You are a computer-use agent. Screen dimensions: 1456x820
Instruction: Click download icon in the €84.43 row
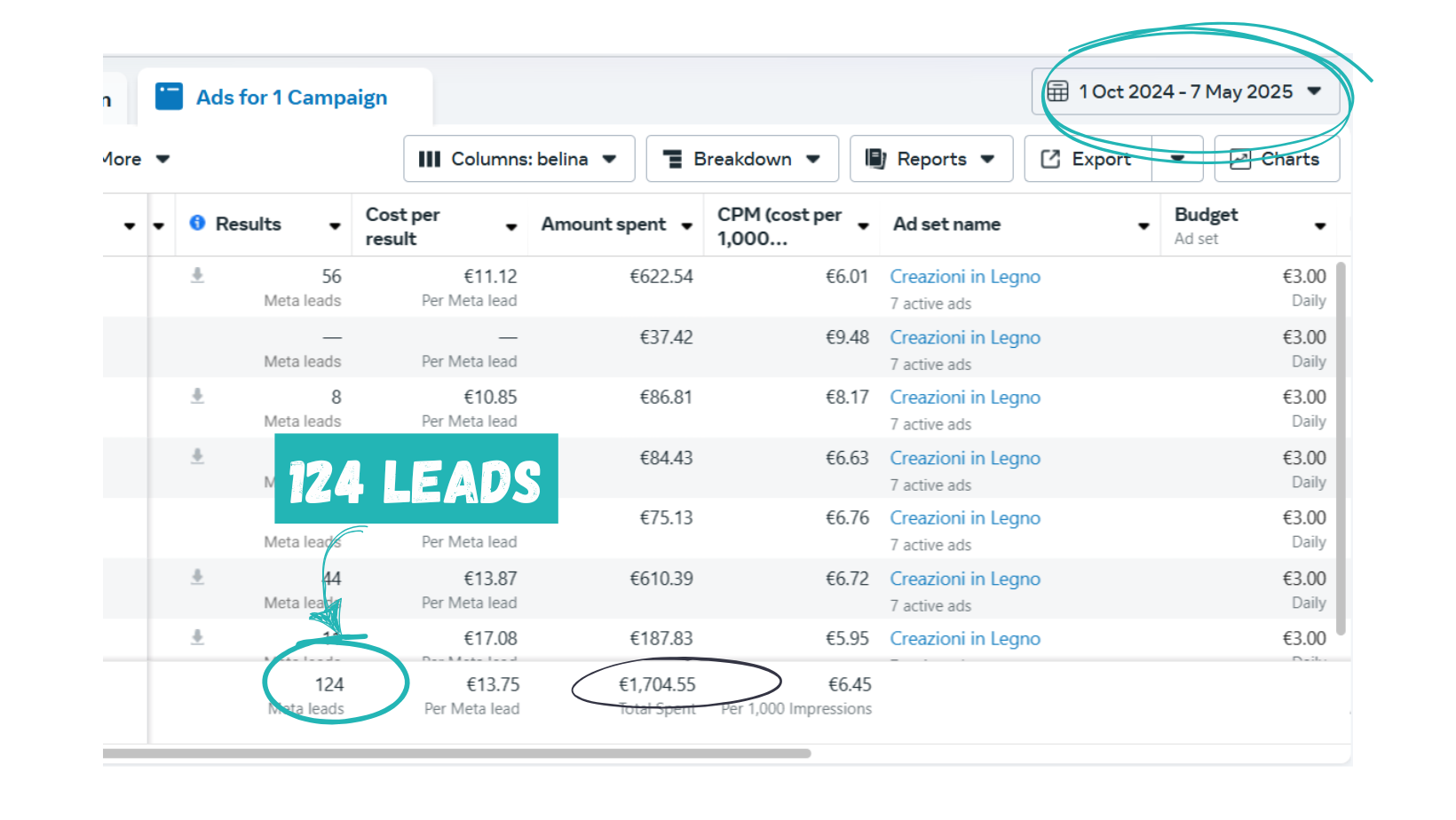click(x=197, y=457)
